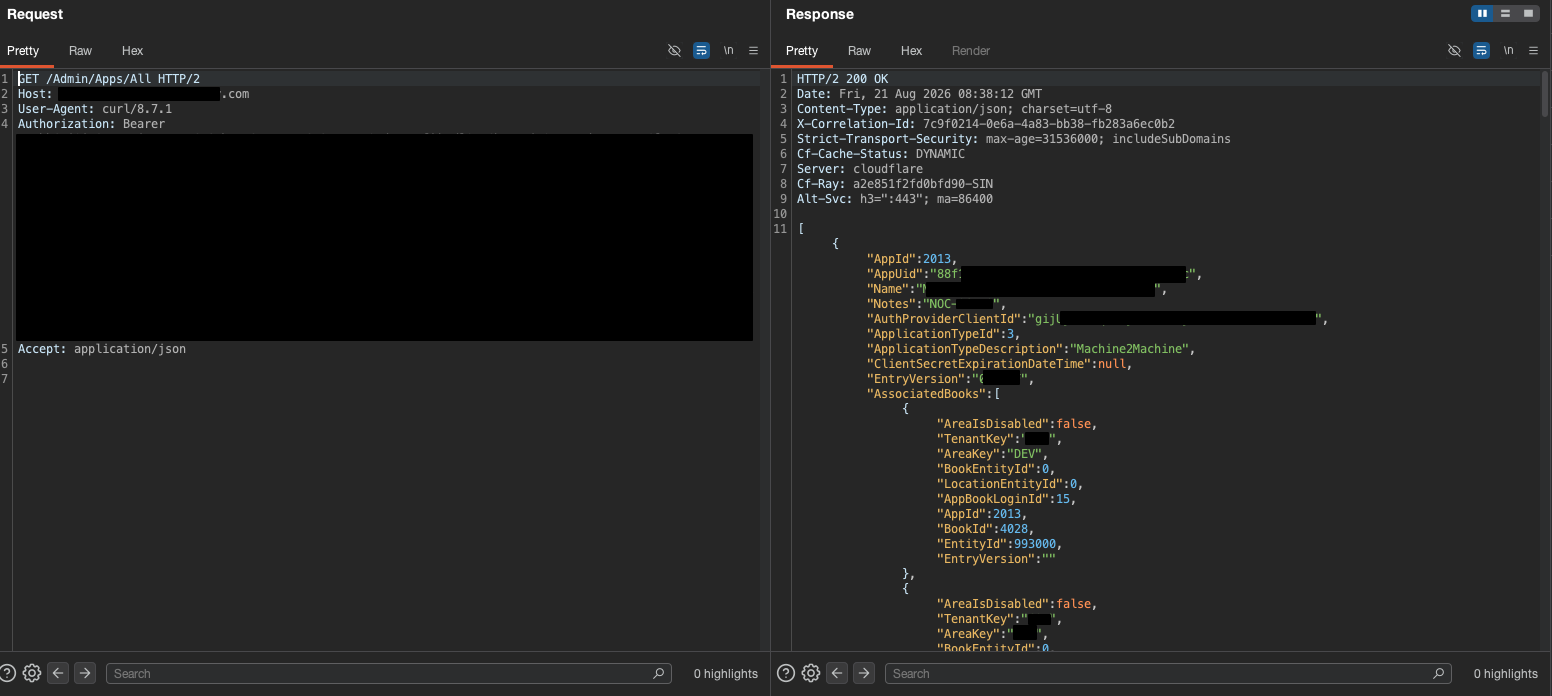1552x696 pixels.
Task: Click Response panel '0 highlights' label
Action: [x=1506, y=674]
